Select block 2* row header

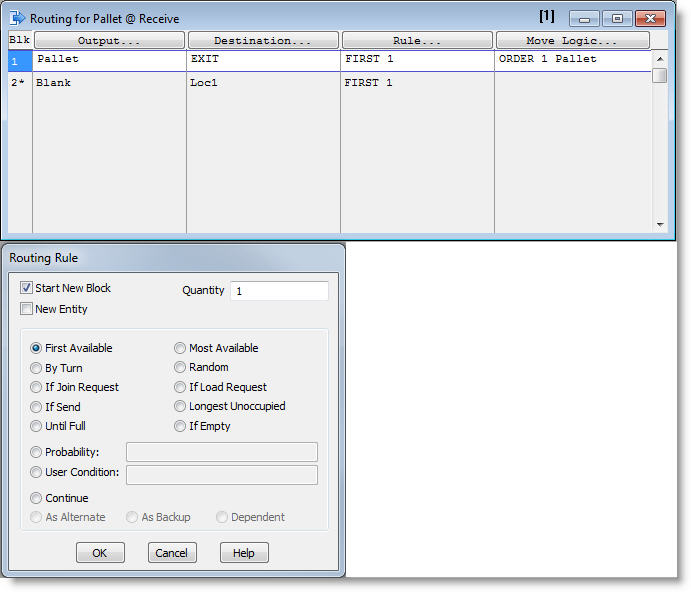(20, 83)
